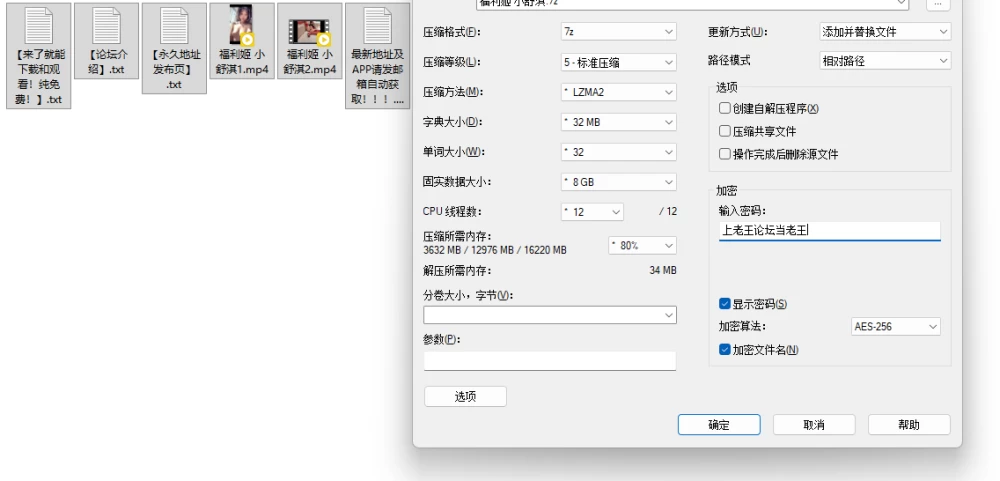The height and width of the screenshot is (481, 1000).
Task: Open the memory usage 80% dropdown
Action: click(x=642, y=245)
